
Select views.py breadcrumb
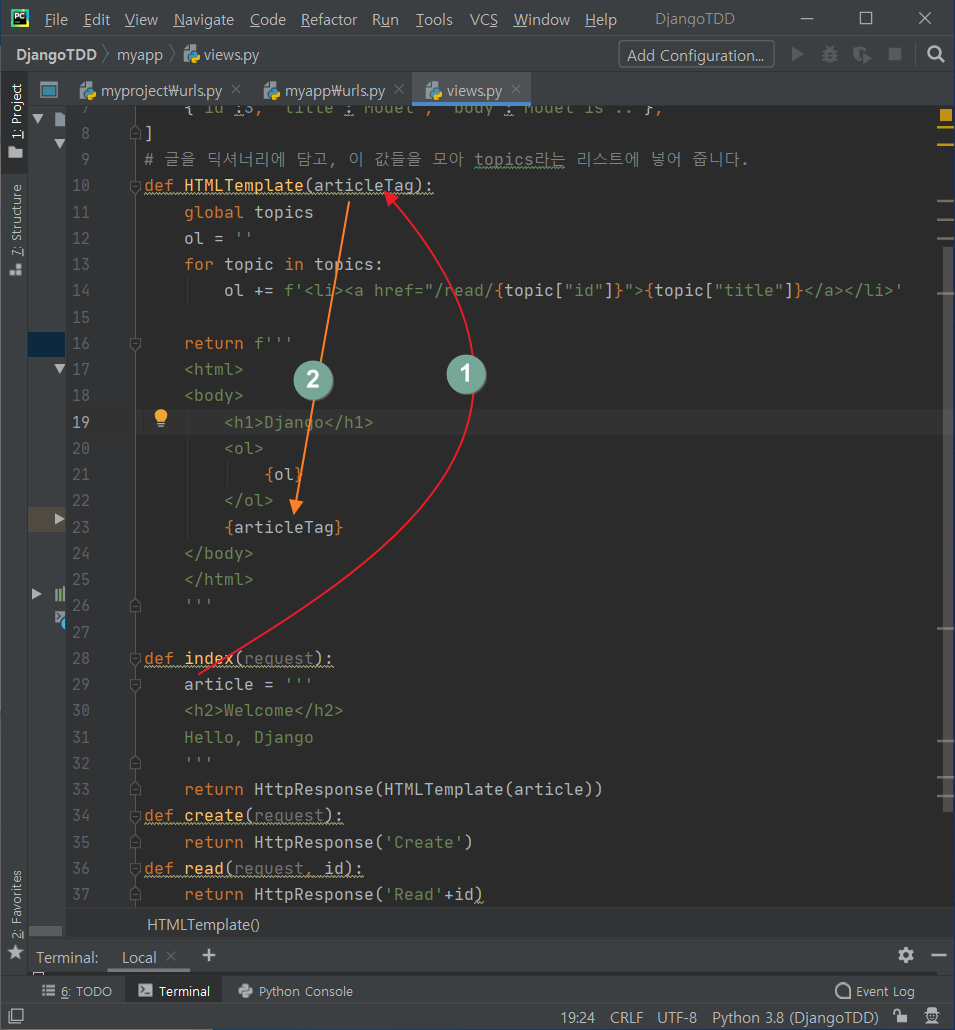tap(221, 55)
